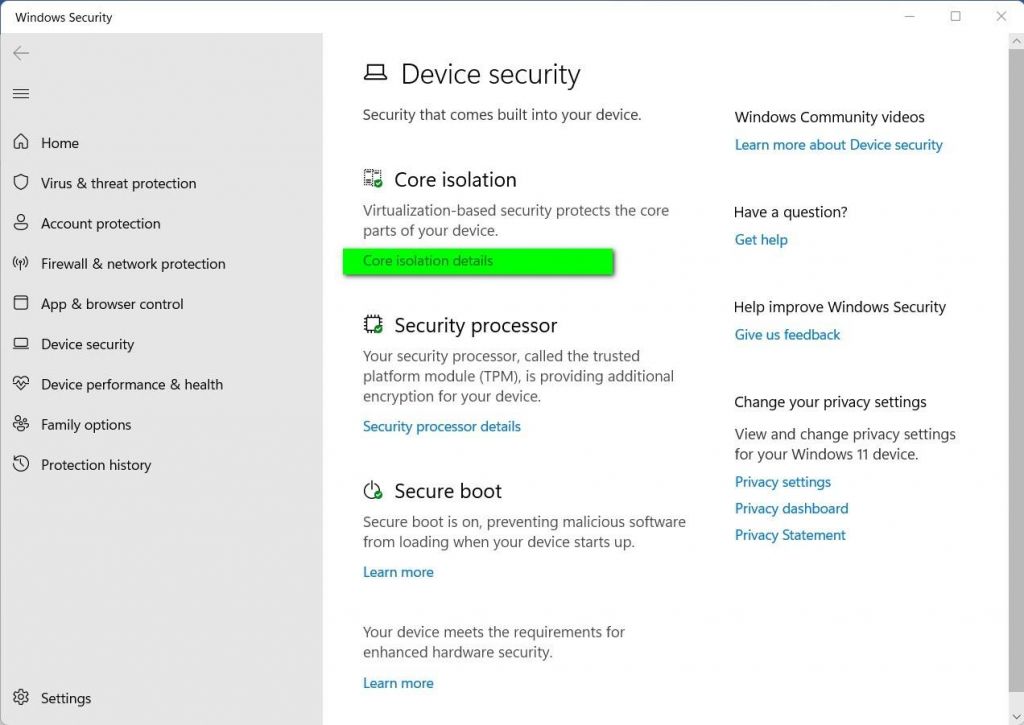
Task: Click the Device performance & health heart icon
Action: click(x=21, y=384)
